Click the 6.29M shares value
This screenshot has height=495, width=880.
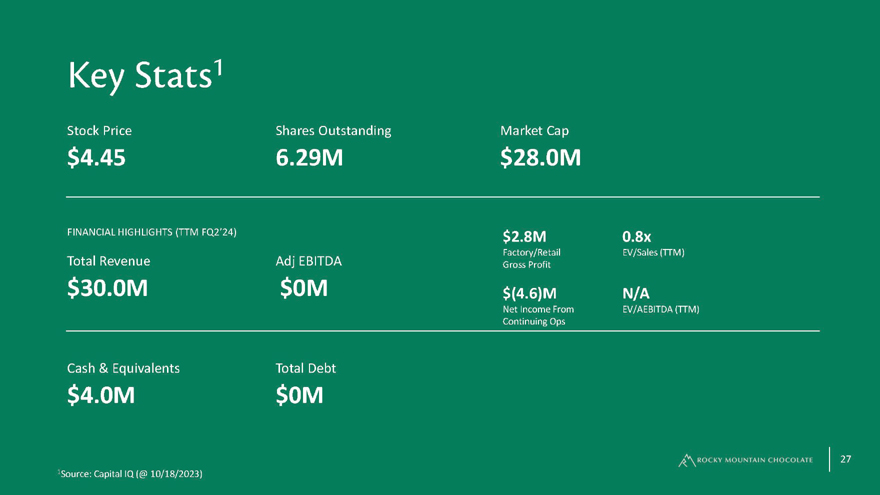(309, 157)
